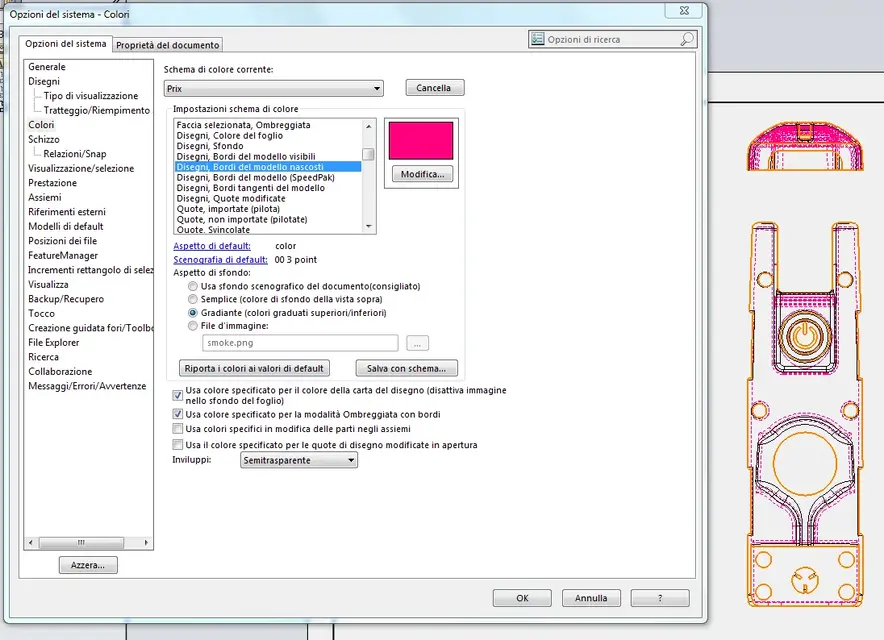884x640 pixels.
Task: Click the color list scroll down arrow
Action: coord(369,226)
